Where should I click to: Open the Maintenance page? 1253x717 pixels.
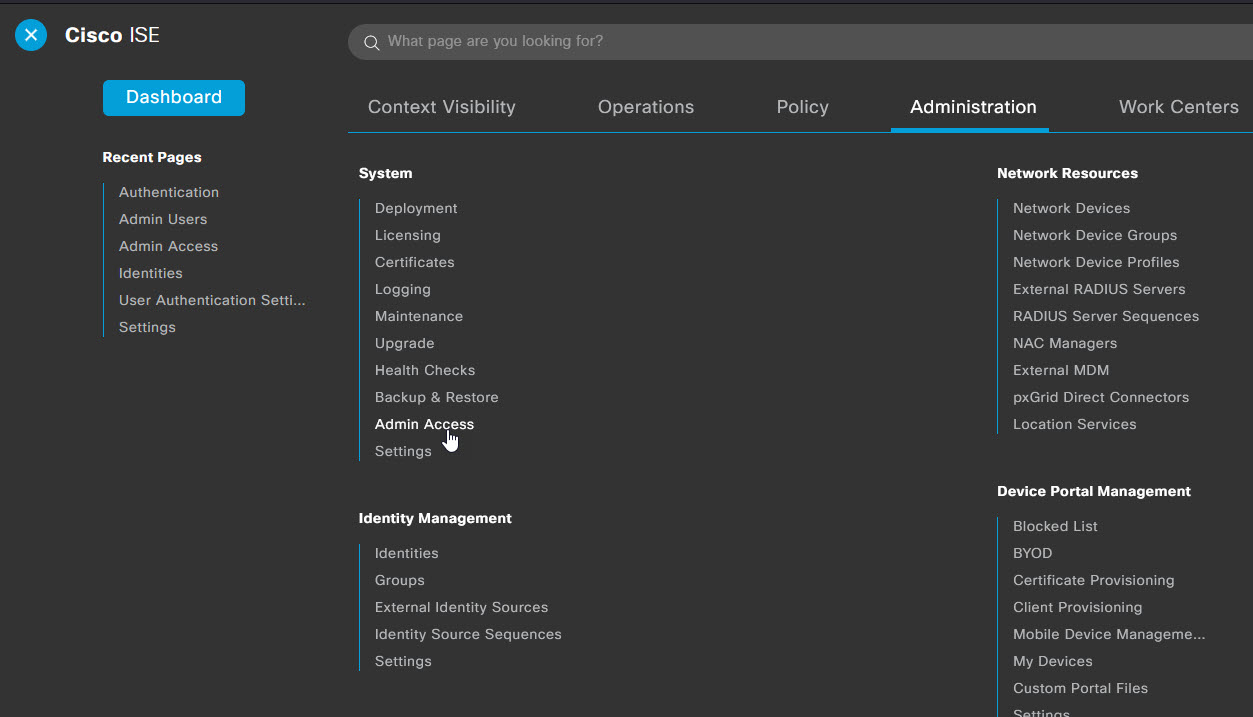(x=419, y=316)
